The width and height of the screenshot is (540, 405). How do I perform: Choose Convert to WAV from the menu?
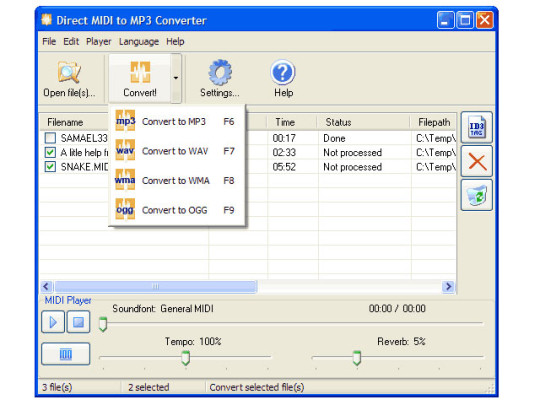(176, 151)
